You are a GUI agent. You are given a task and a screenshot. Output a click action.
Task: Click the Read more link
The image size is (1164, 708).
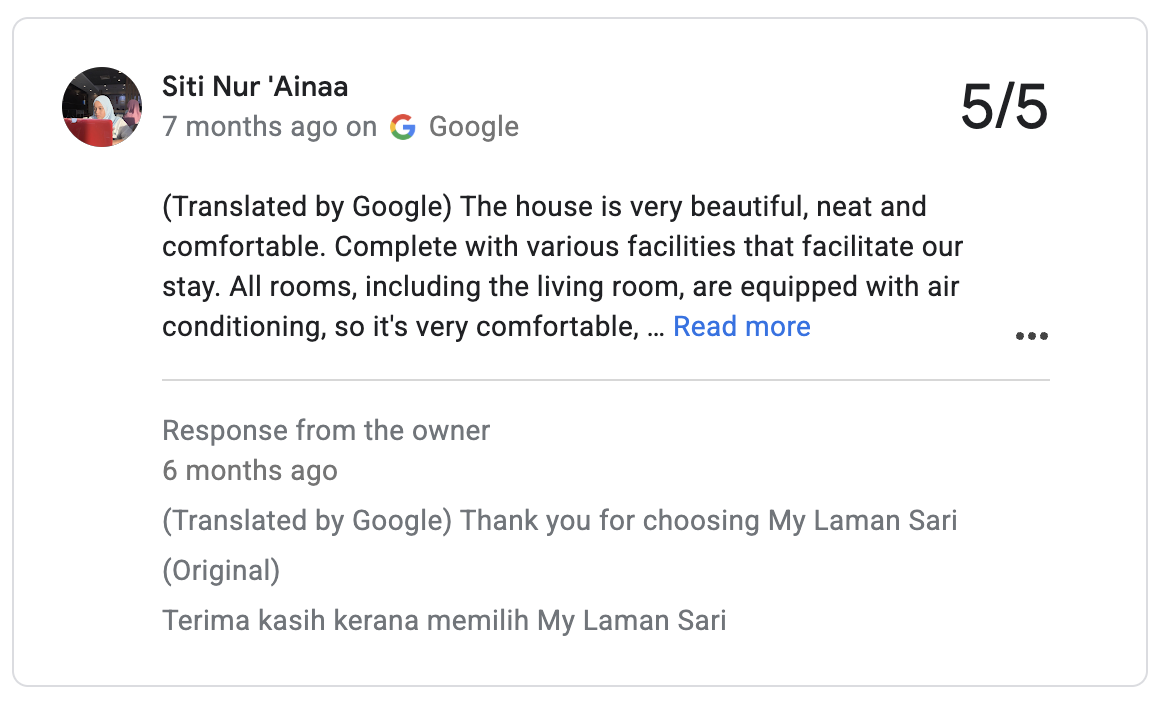[741, 326]
